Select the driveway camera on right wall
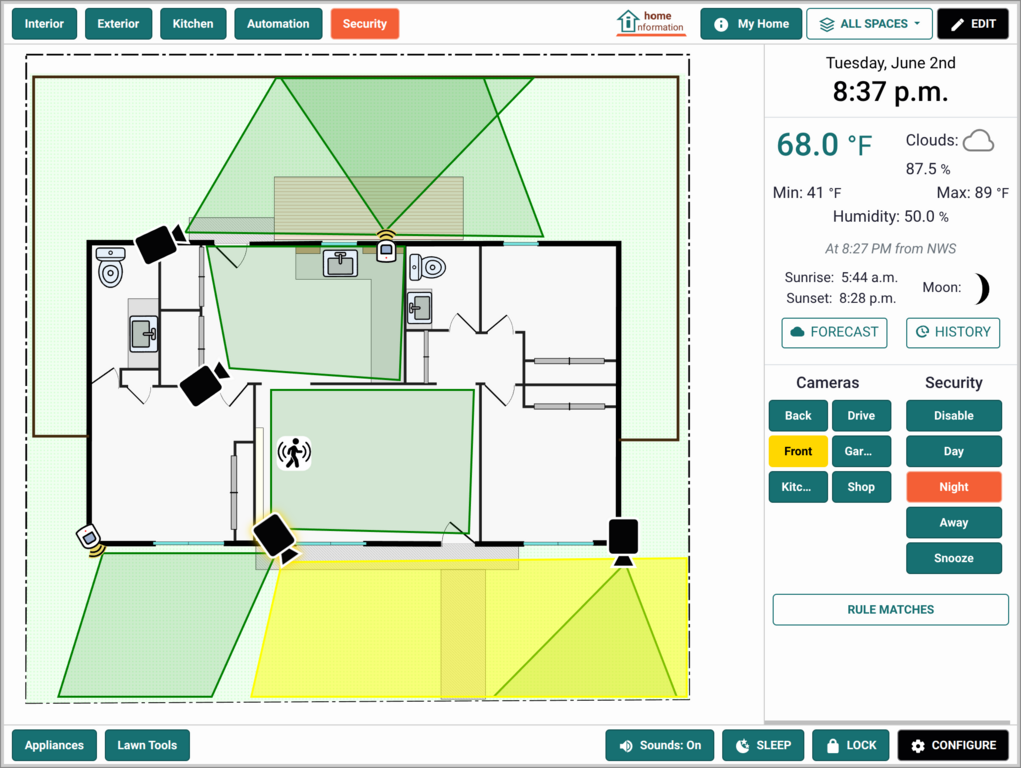1021x768 pixels. point(623,542)
